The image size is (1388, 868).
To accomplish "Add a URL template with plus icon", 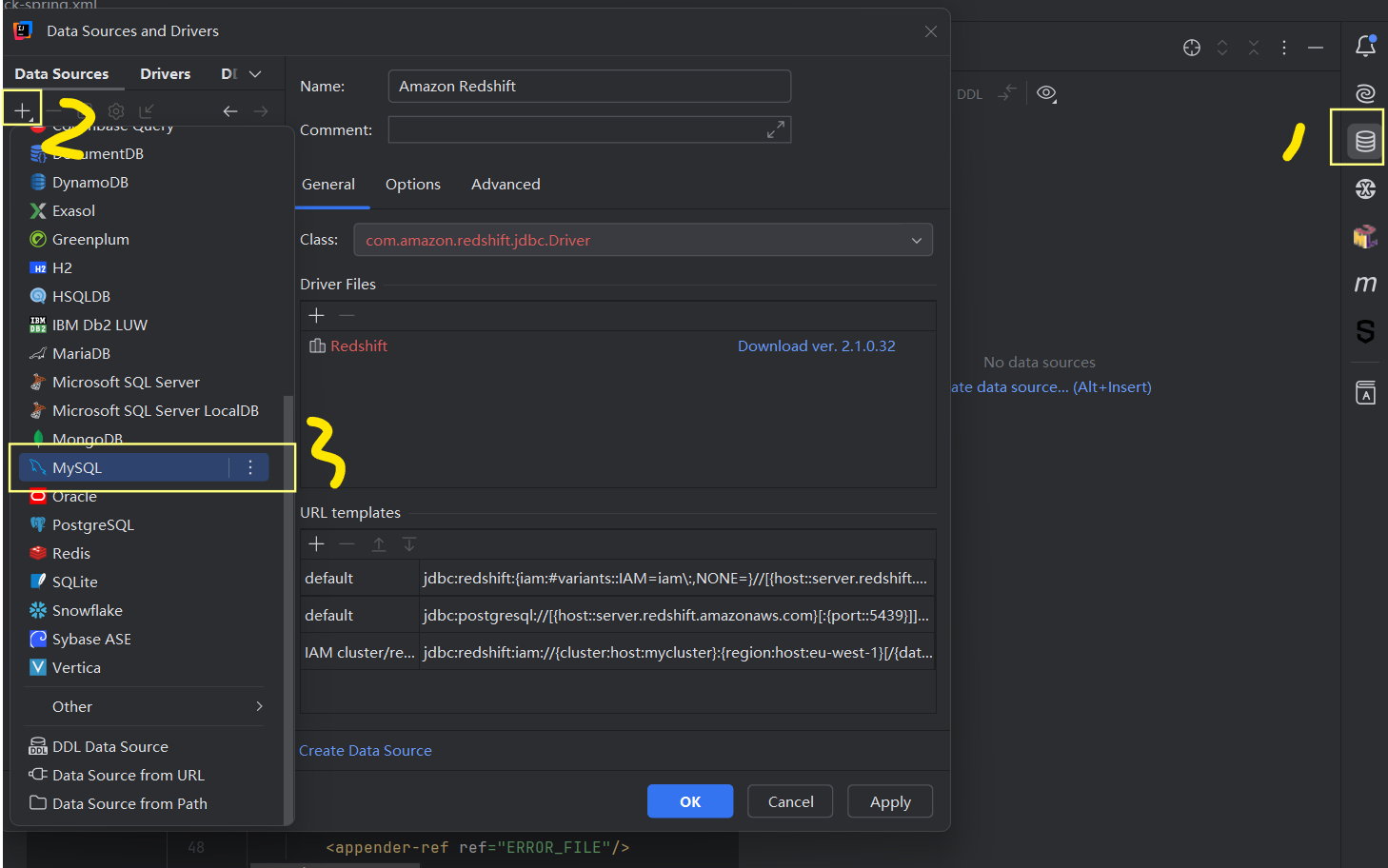I will (x=317, y=543).
